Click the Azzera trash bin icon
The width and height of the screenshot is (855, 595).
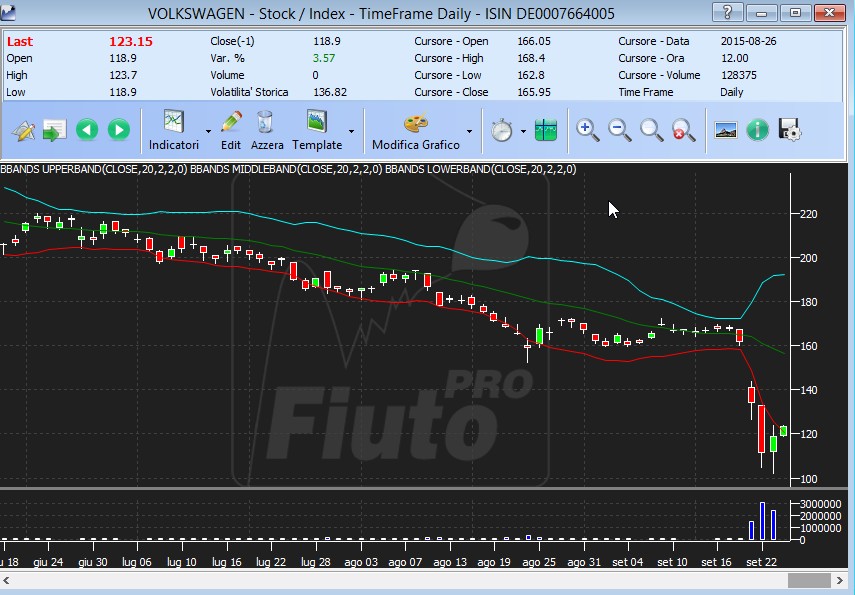coord(267,130)
